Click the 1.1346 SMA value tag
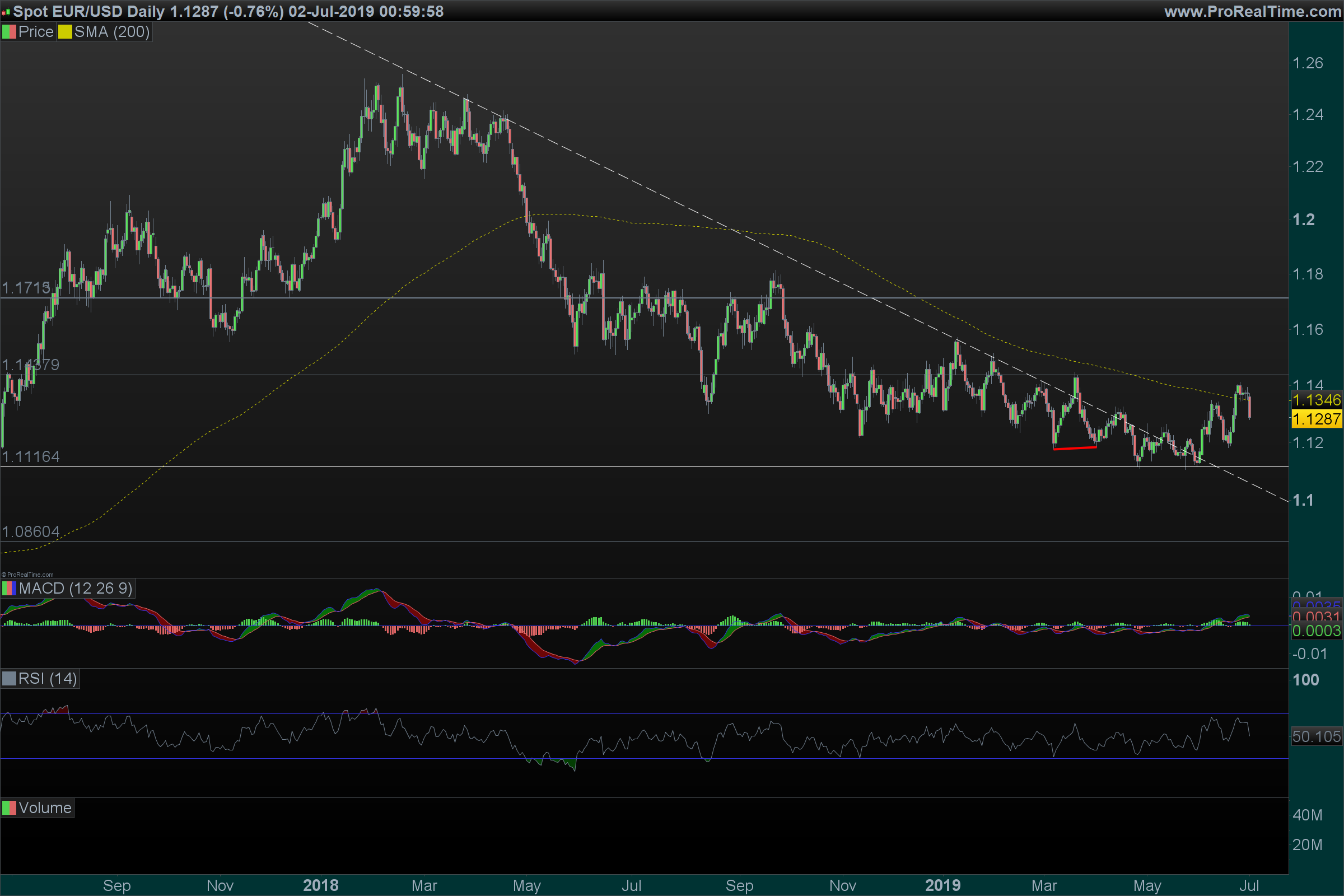1344x896 pixels. coord(1316,400)
